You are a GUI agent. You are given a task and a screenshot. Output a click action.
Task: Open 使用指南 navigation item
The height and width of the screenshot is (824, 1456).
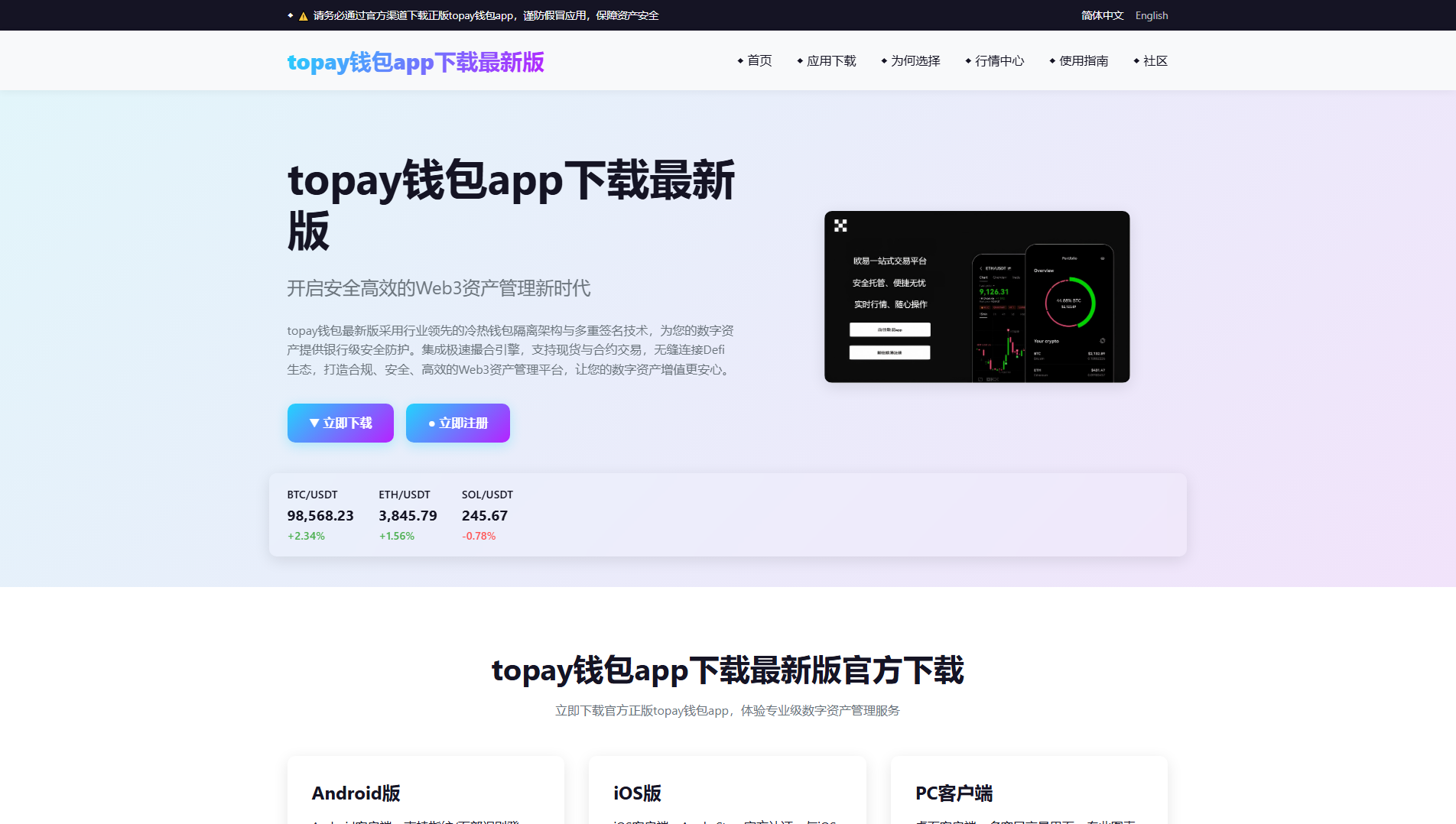1078,60
